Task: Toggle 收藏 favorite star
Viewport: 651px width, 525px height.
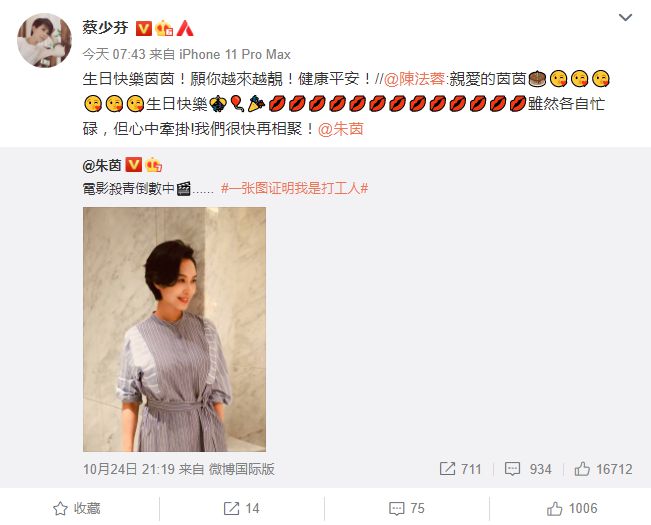Action: [77, 508]
